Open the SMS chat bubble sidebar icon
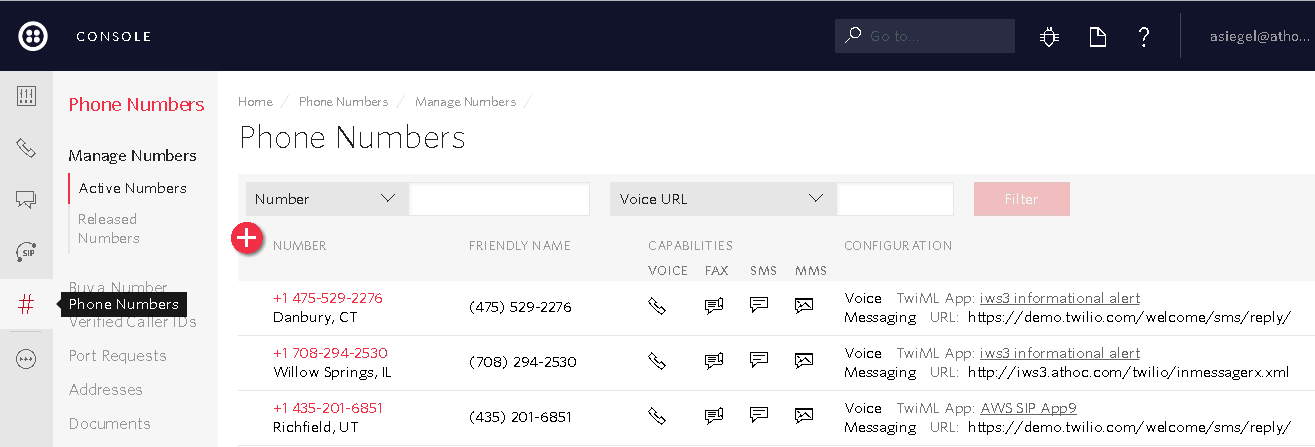Image resolution: width=1315 pixels, height=447 pixels. tap(27, 200)
